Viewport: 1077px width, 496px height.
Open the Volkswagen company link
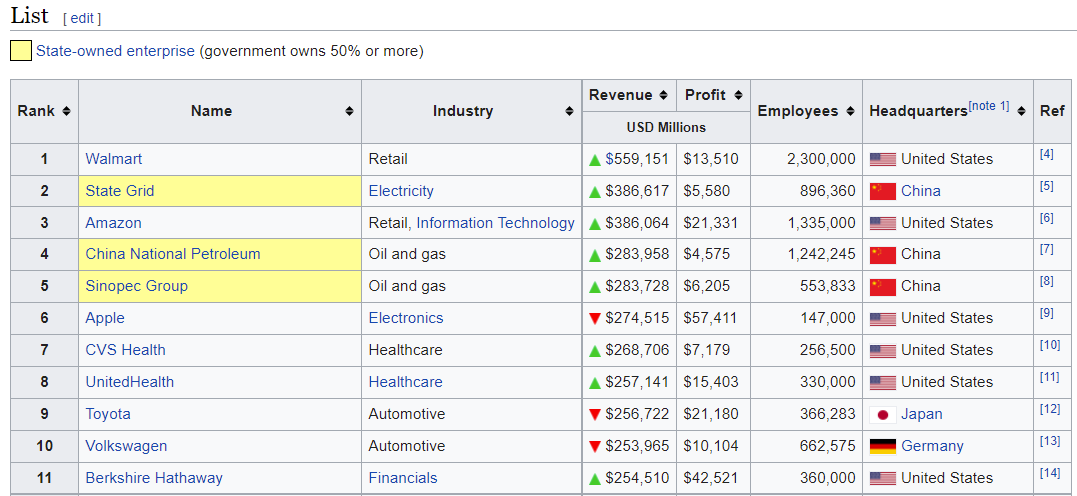click(126, 446)
